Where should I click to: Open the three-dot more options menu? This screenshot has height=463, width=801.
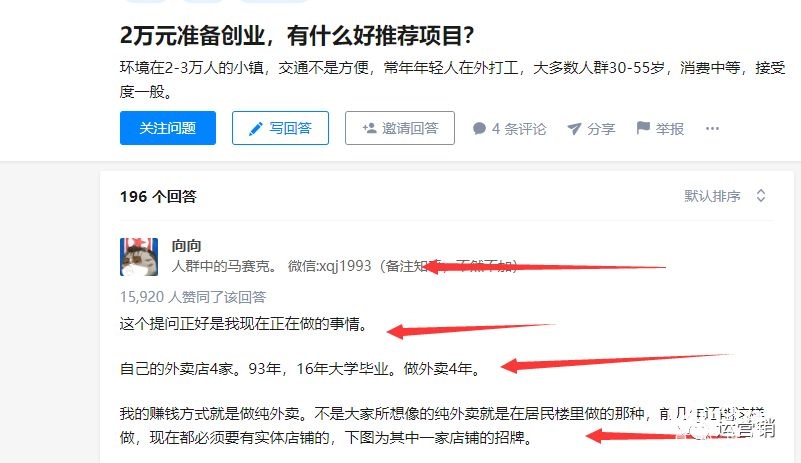(712, 128)
